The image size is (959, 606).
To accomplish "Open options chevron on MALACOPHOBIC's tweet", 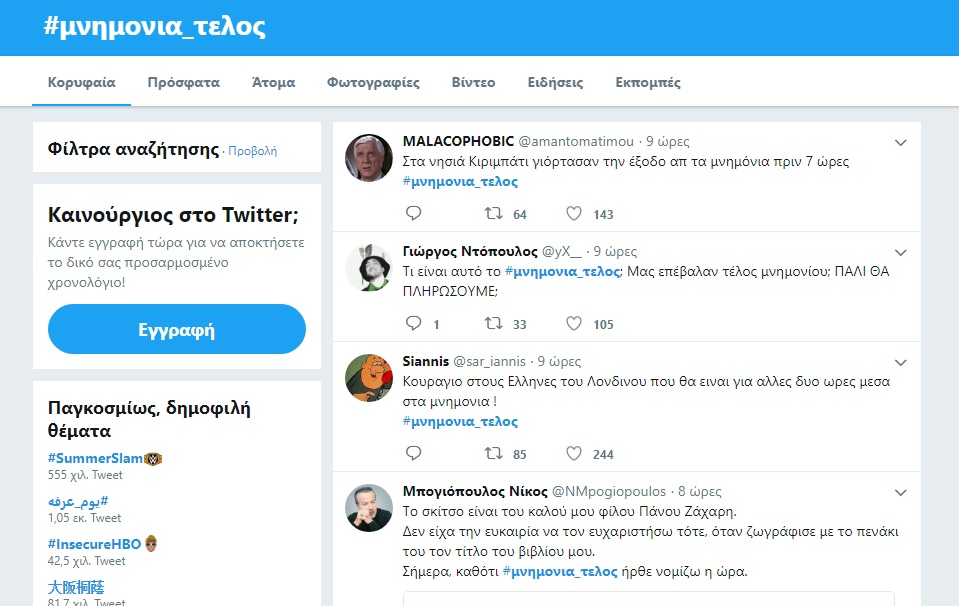I will tap(900, 143).
